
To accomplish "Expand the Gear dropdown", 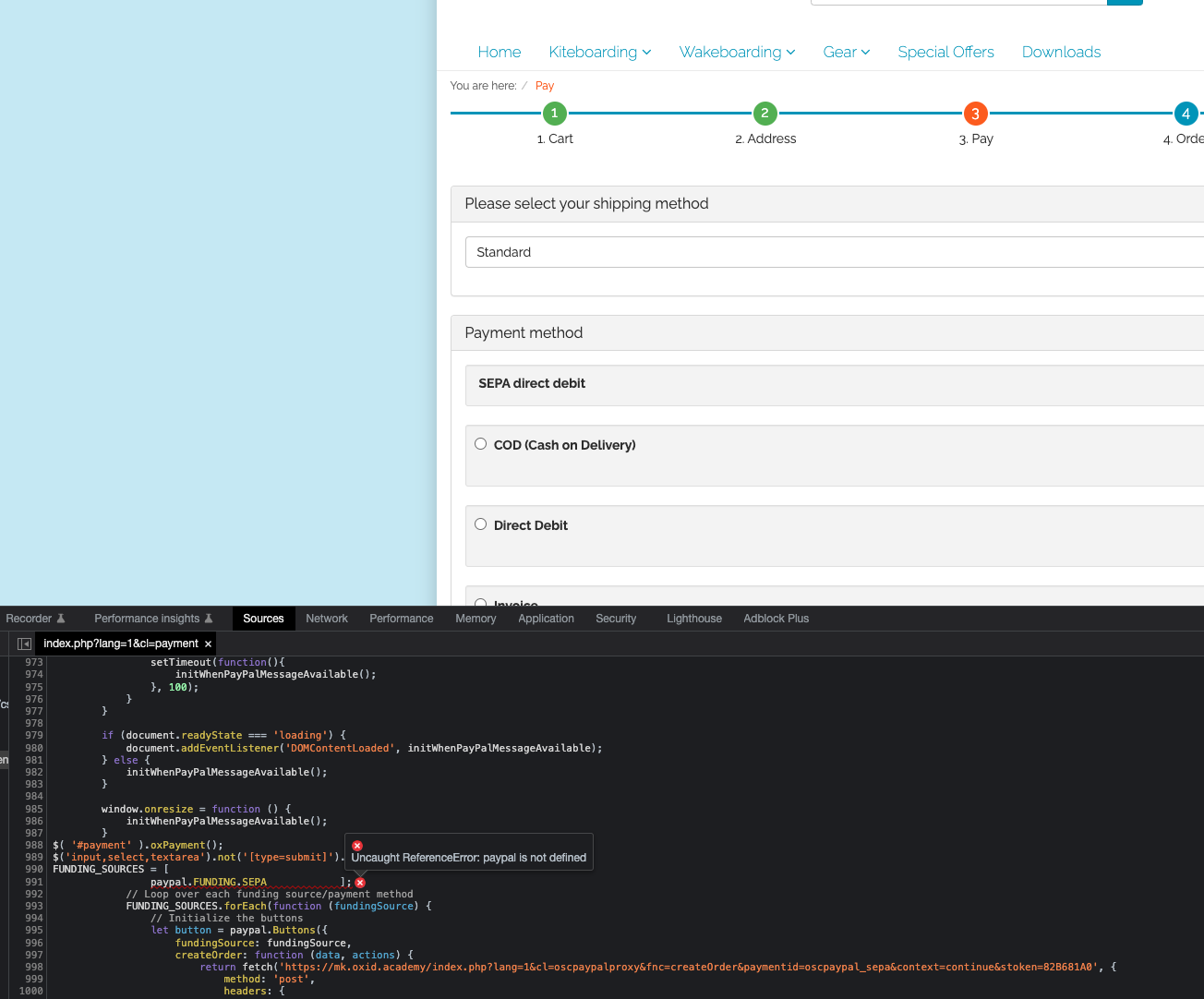I will (x=846, y=52).
